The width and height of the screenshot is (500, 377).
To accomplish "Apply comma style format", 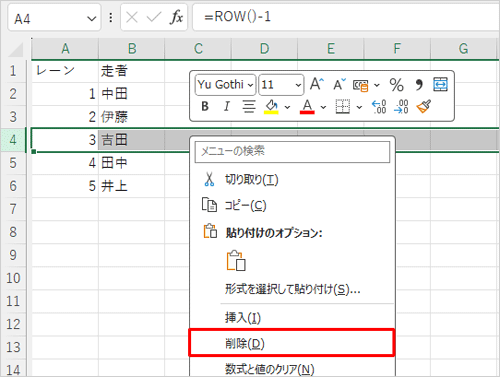I will (419, 85).
